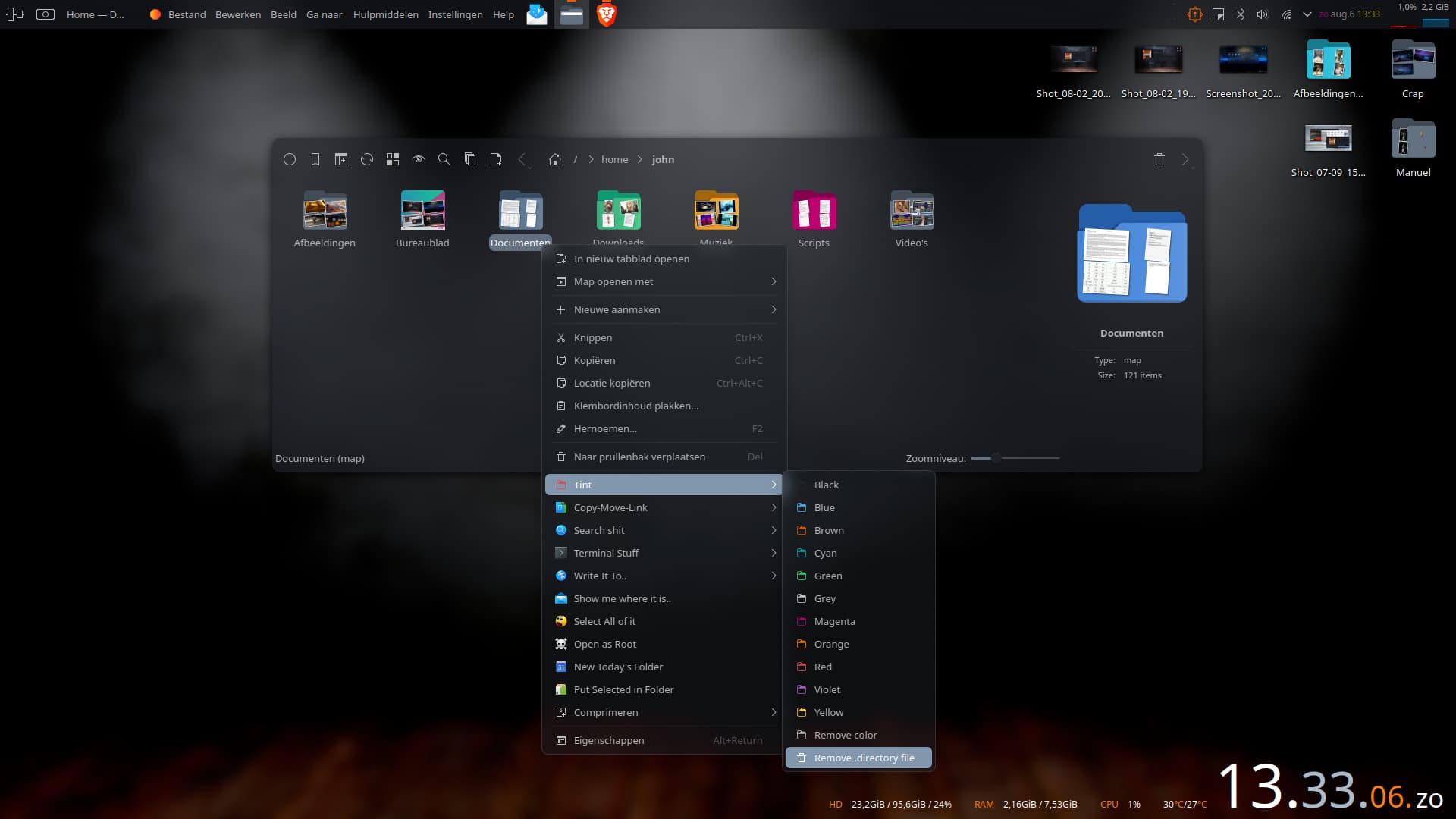Choose 'Klembordinhoud plakken...' in the context menu
This screenshot has height=819, width=1456.
tap(664, 406)
